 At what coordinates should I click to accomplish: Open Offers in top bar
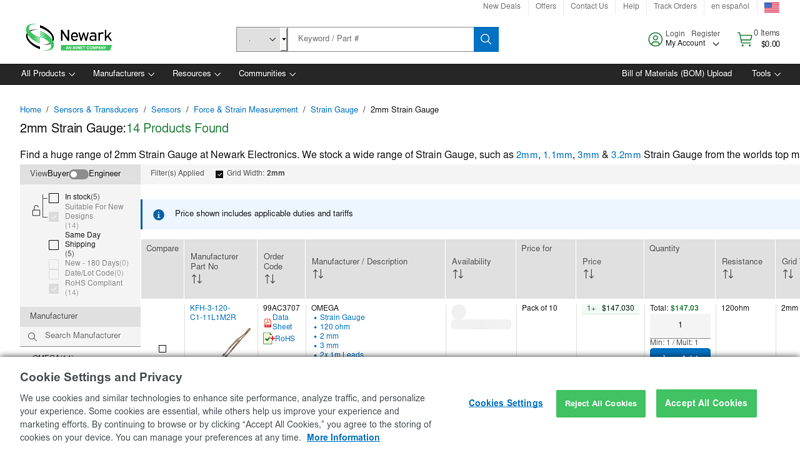tap(545, 6)
